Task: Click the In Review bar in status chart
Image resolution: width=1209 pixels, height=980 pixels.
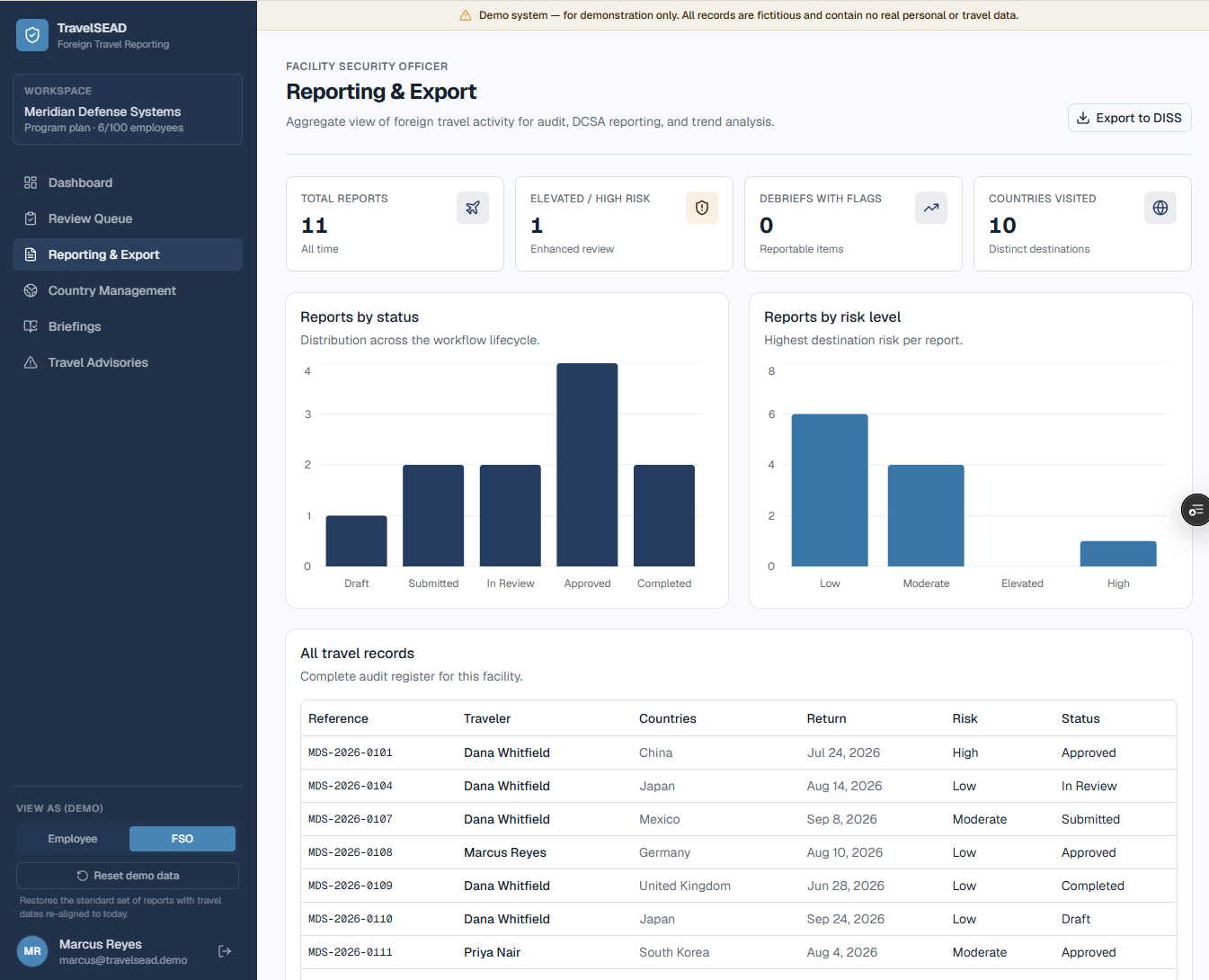Action: (511, 515)
